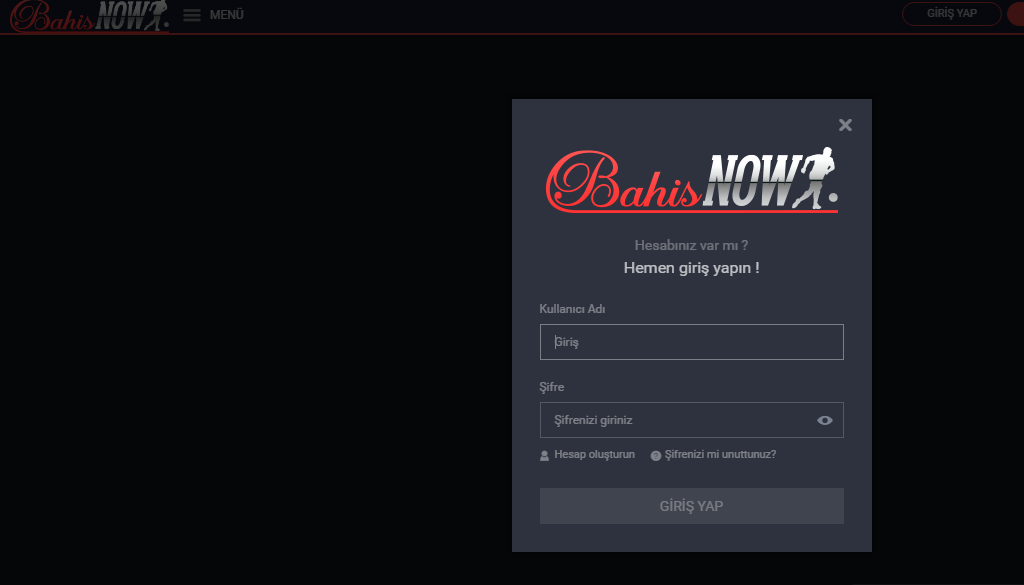Click the Şifrenizi mi unuttunuz? link
The image size is (1024, 585).
pos(720,454)
